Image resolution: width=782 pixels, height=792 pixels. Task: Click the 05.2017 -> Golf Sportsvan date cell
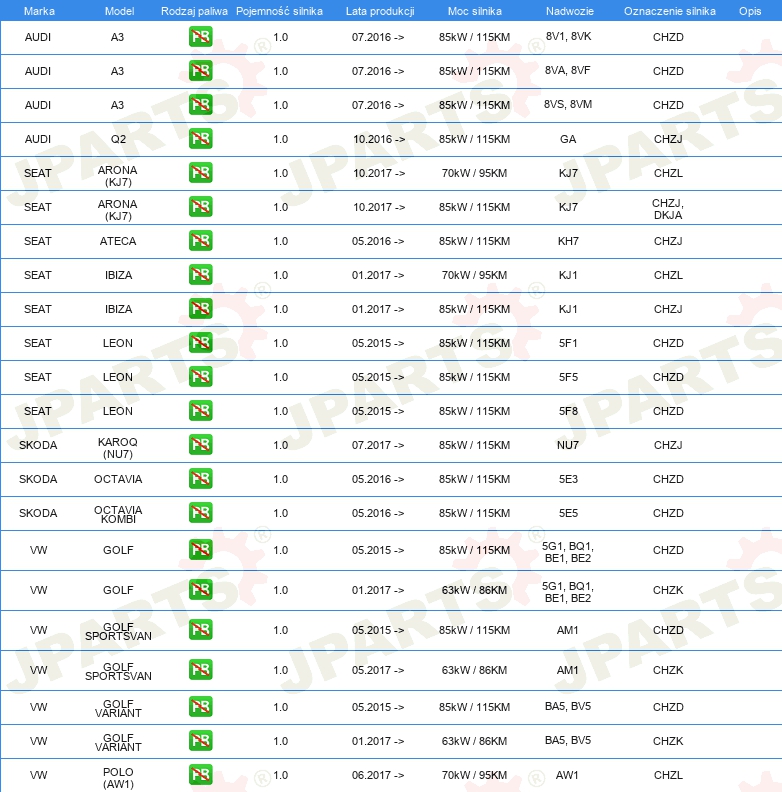tap(378, 670)
